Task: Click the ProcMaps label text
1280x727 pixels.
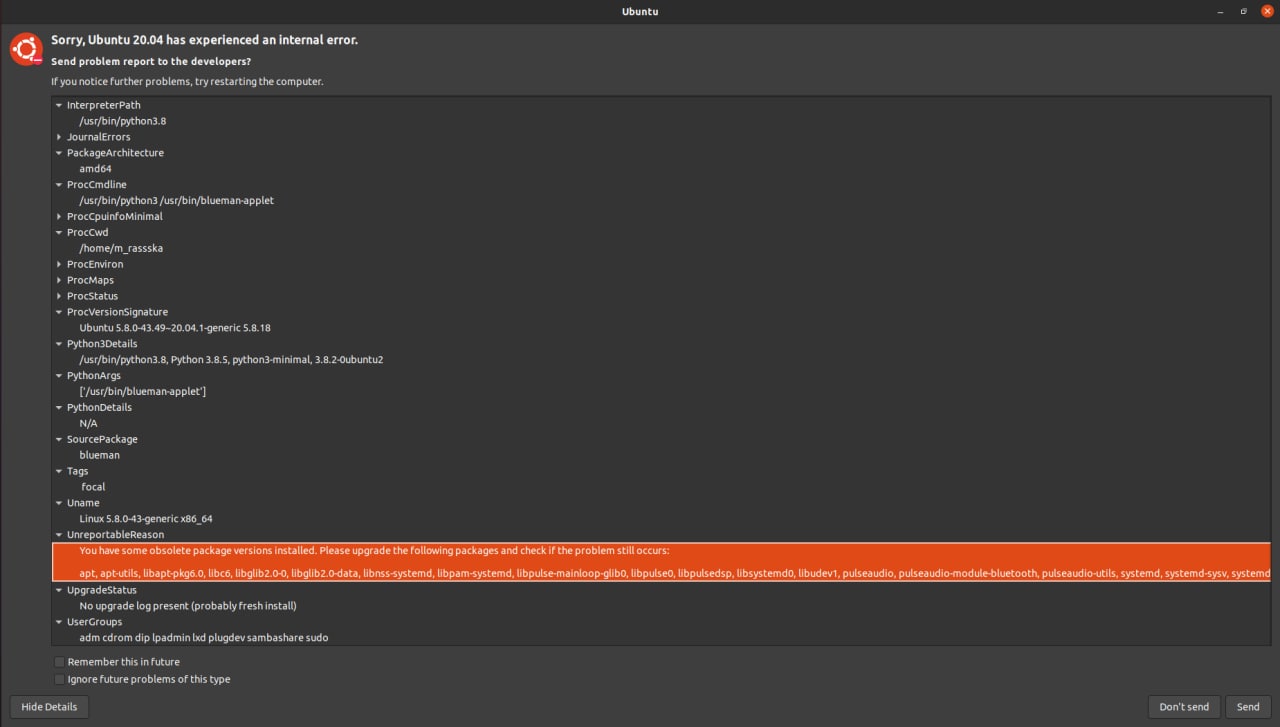Action: pyautogui.click(x=90, y=281)
